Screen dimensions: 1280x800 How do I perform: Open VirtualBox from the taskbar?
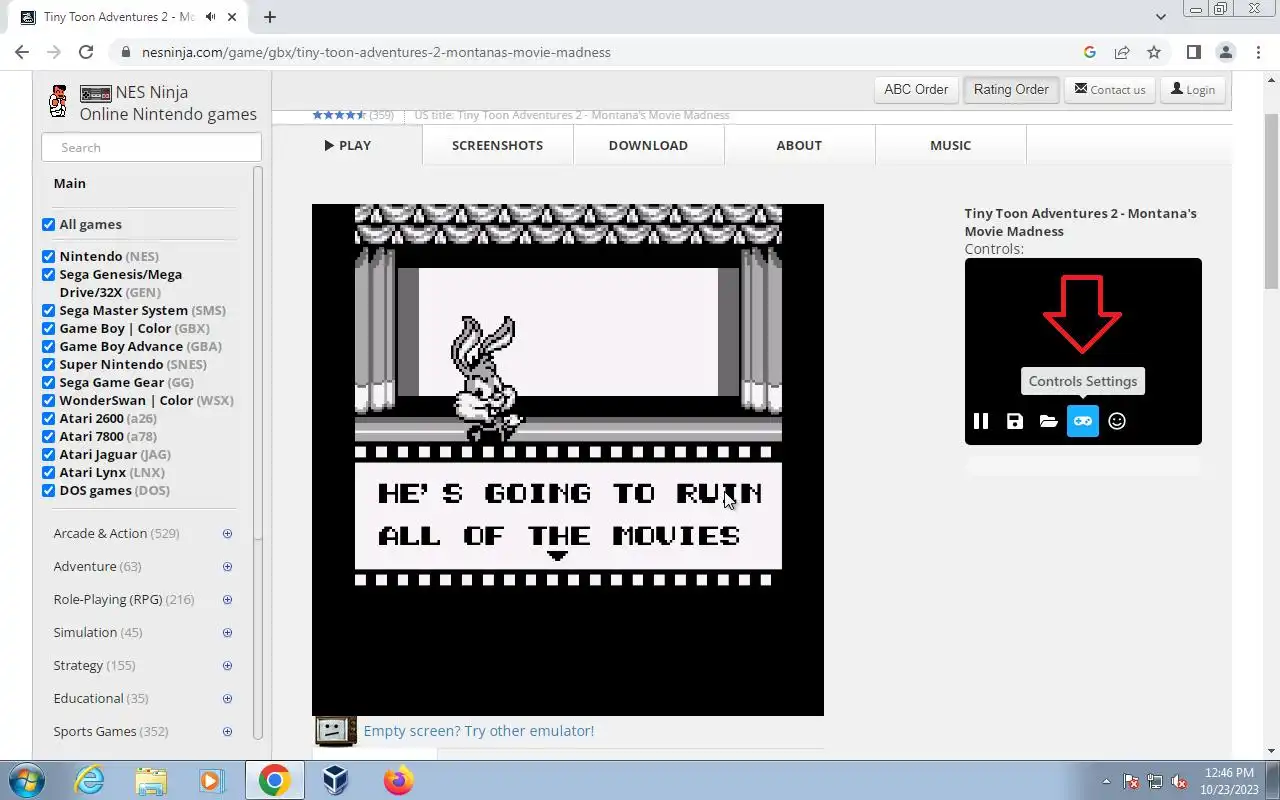click(336, 780)
